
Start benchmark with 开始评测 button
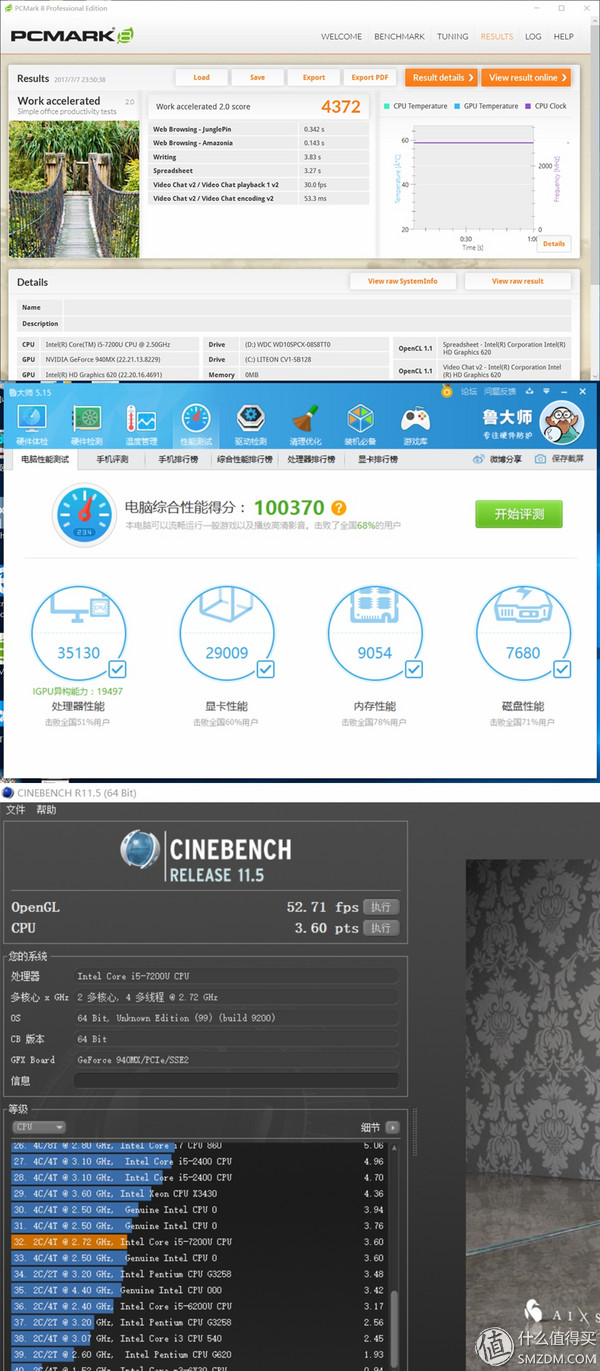click(519, 514)
